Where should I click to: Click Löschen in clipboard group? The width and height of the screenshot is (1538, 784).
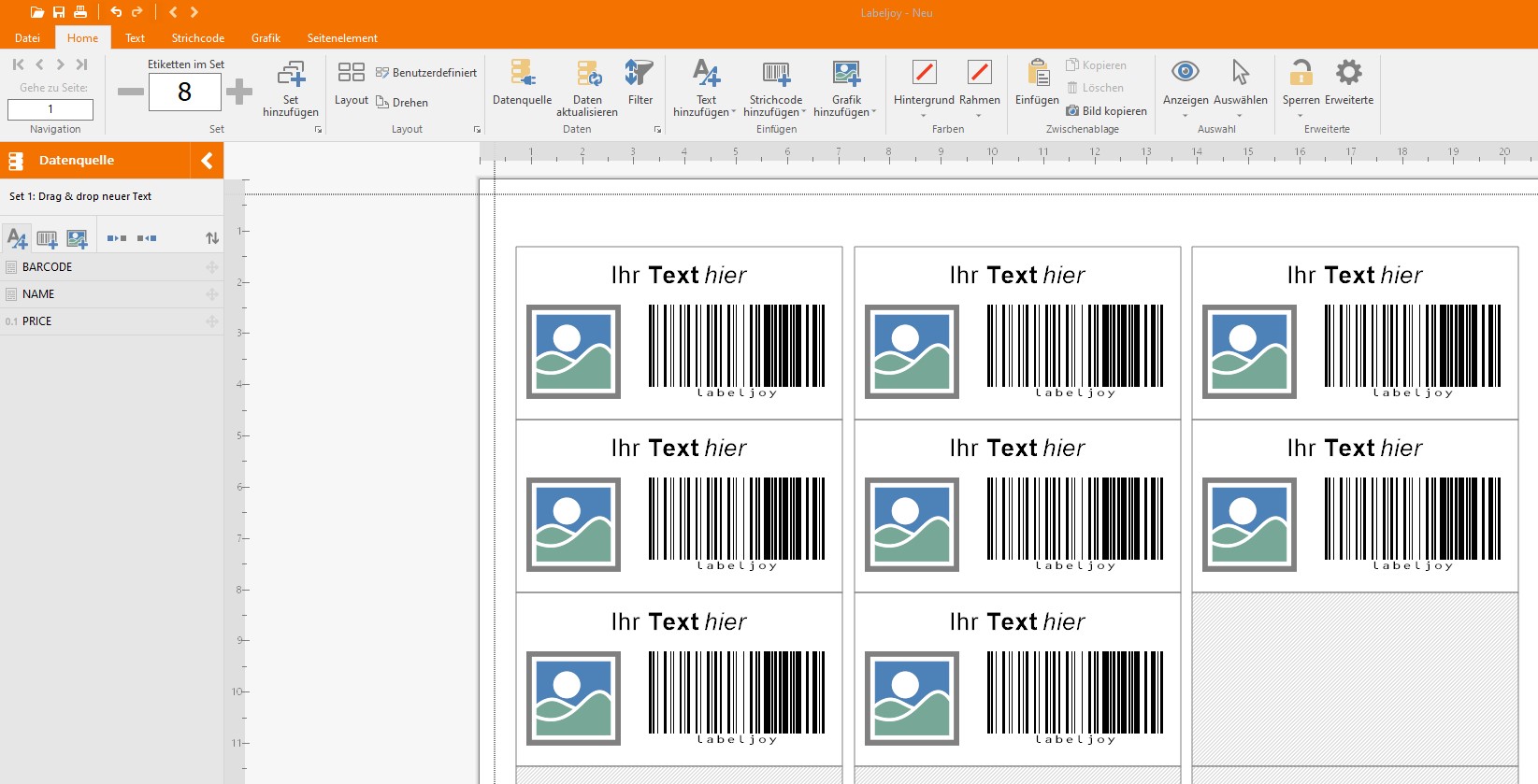click(1095, 88)
